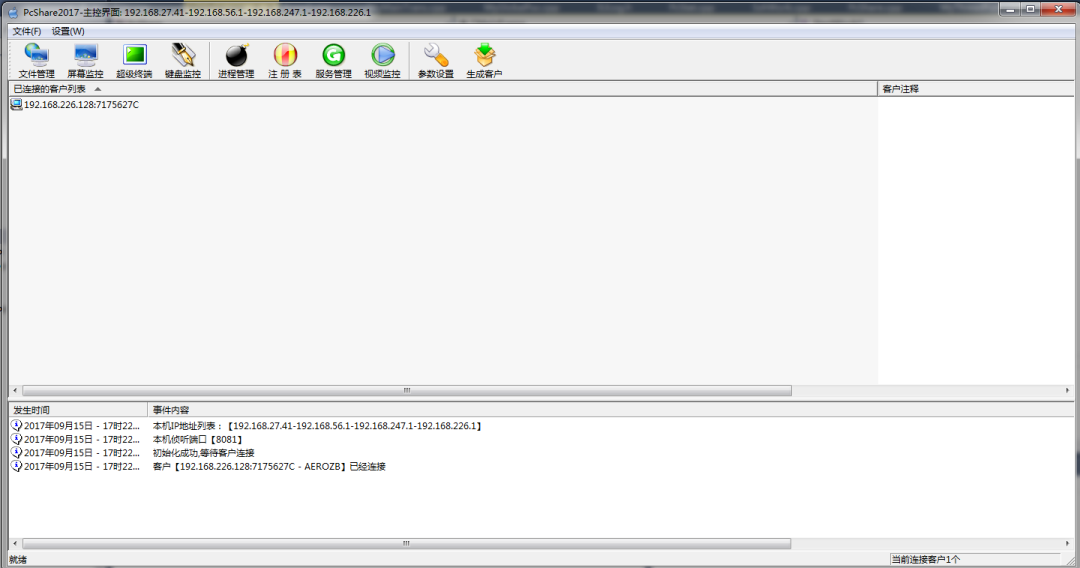Open 服务管理 service manager
This screenshot has height=568, width=1080.
(x=333, y=60)
